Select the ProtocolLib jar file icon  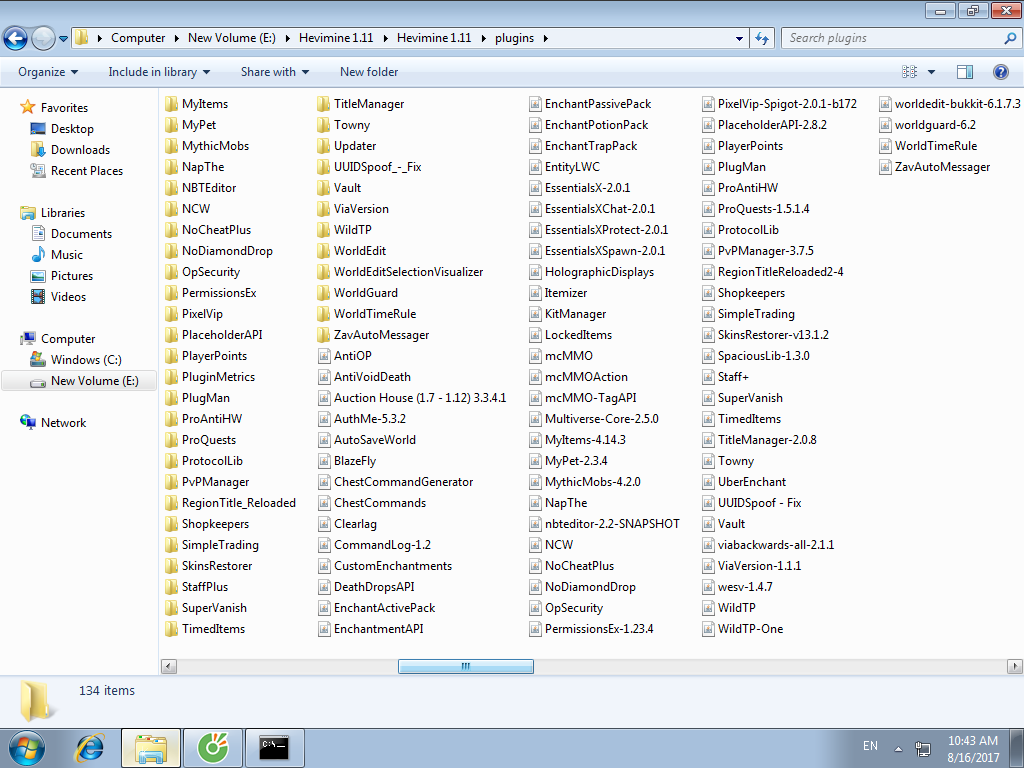708,230
